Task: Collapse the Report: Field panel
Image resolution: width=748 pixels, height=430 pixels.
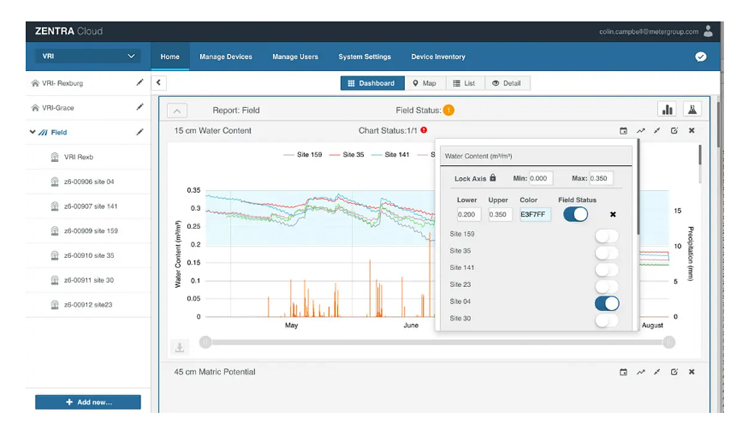Action: point(177,111)
